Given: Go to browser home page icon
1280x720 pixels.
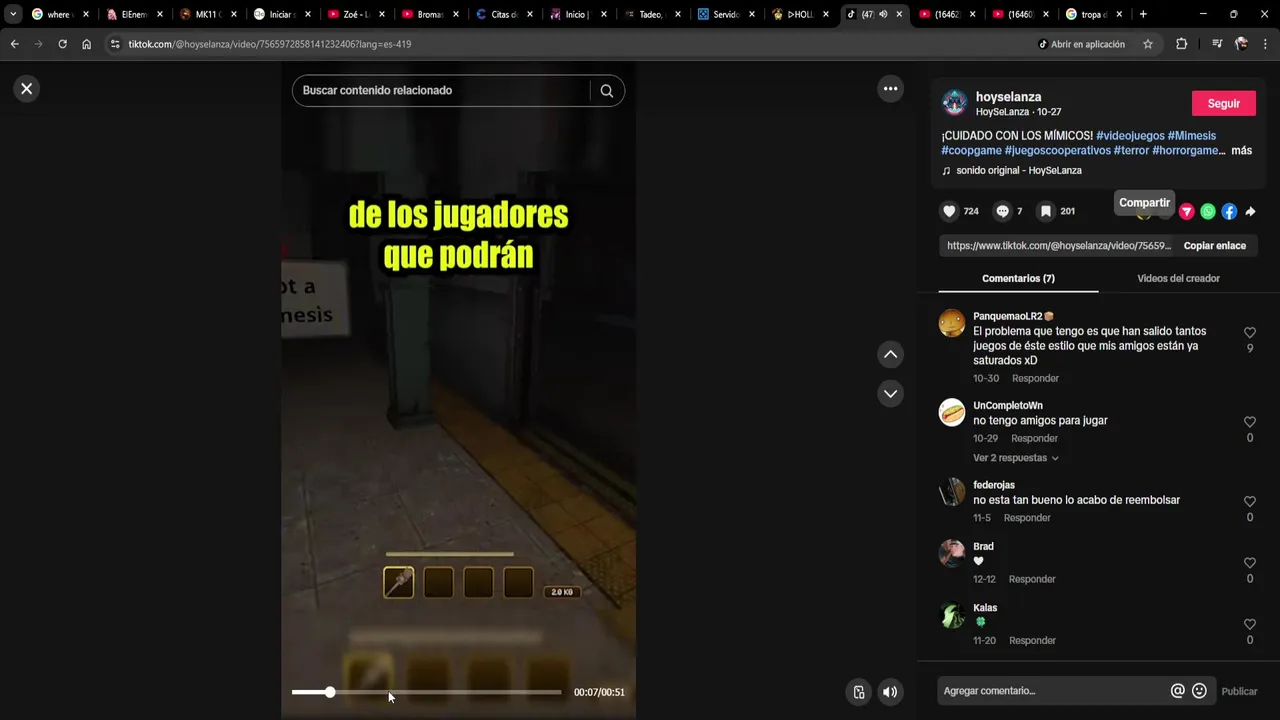Looking at the screenshot, I should 87,44.
